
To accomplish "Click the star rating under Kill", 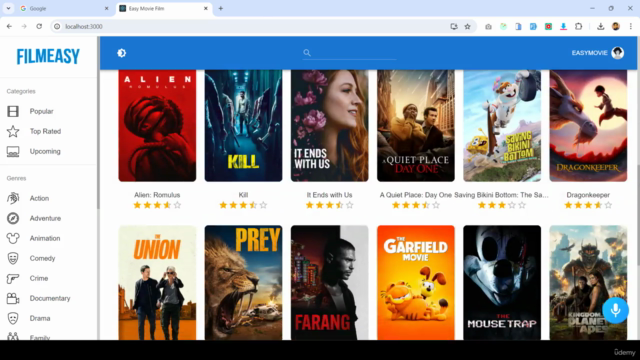I will coord(243,205).
